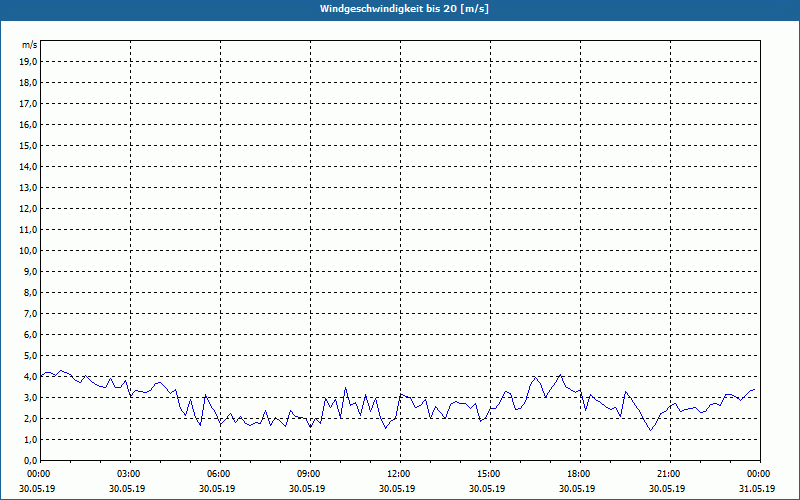This screenshot has width=800, height=500.
Task: Select the "18,0" y-axis label
Action: pyautogui.click(x=28, y=83)
